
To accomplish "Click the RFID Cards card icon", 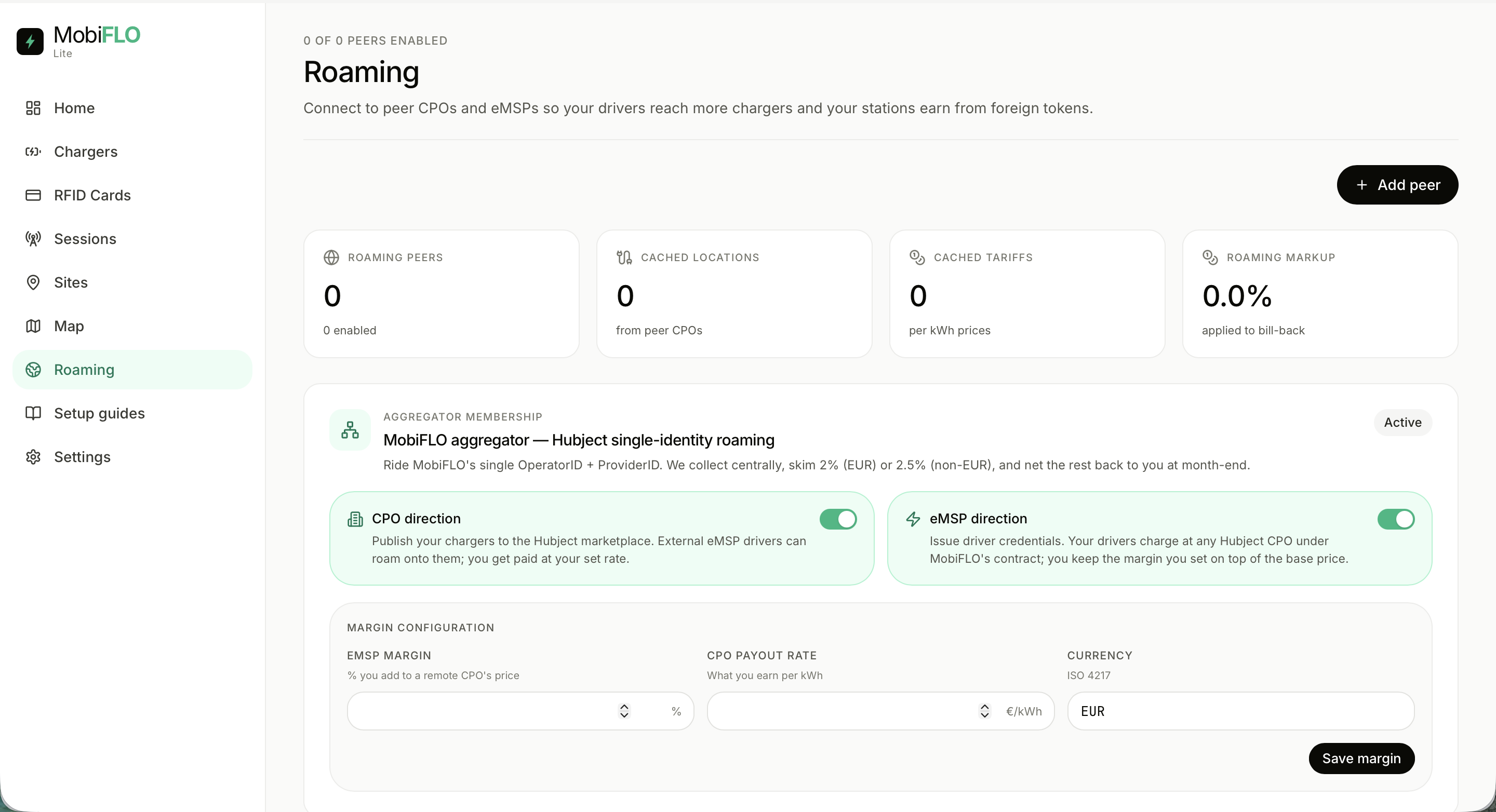I will point(33,195).
